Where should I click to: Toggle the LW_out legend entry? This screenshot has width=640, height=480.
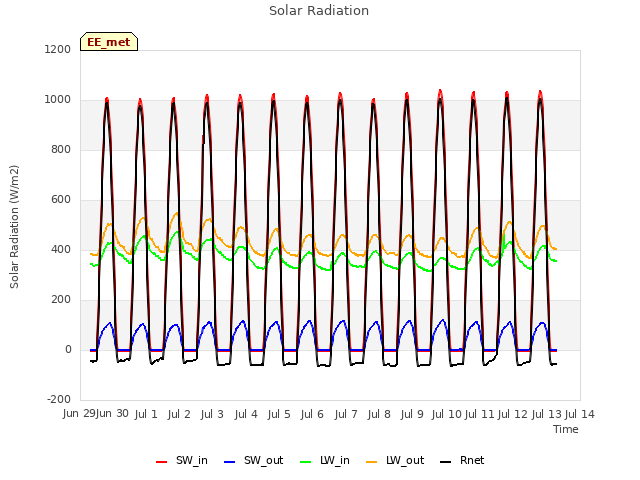coord(396,461)
